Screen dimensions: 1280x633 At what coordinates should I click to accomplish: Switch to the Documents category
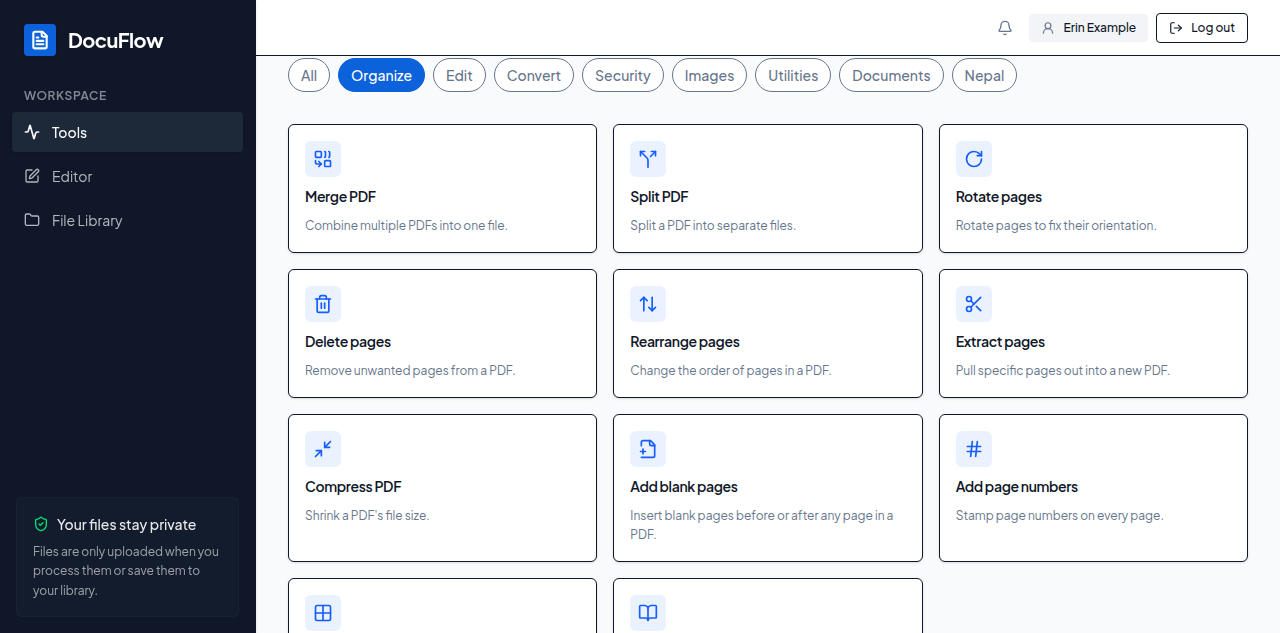pyautogui.click(x=891, y=75)
